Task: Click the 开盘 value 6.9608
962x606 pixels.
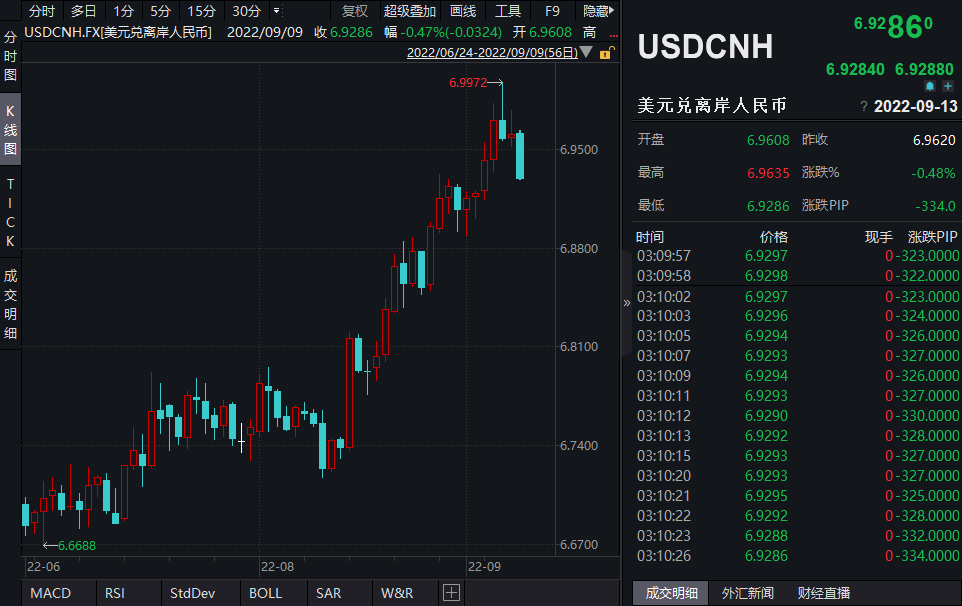Action: [x=768, y=140]
